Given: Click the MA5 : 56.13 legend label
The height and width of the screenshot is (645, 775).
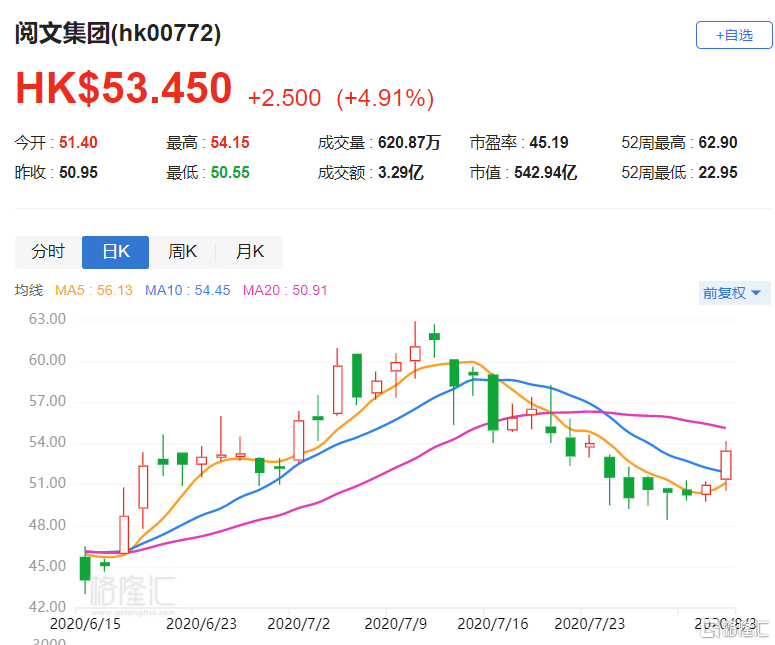Looking at the screenshot, I should [94, 290].
